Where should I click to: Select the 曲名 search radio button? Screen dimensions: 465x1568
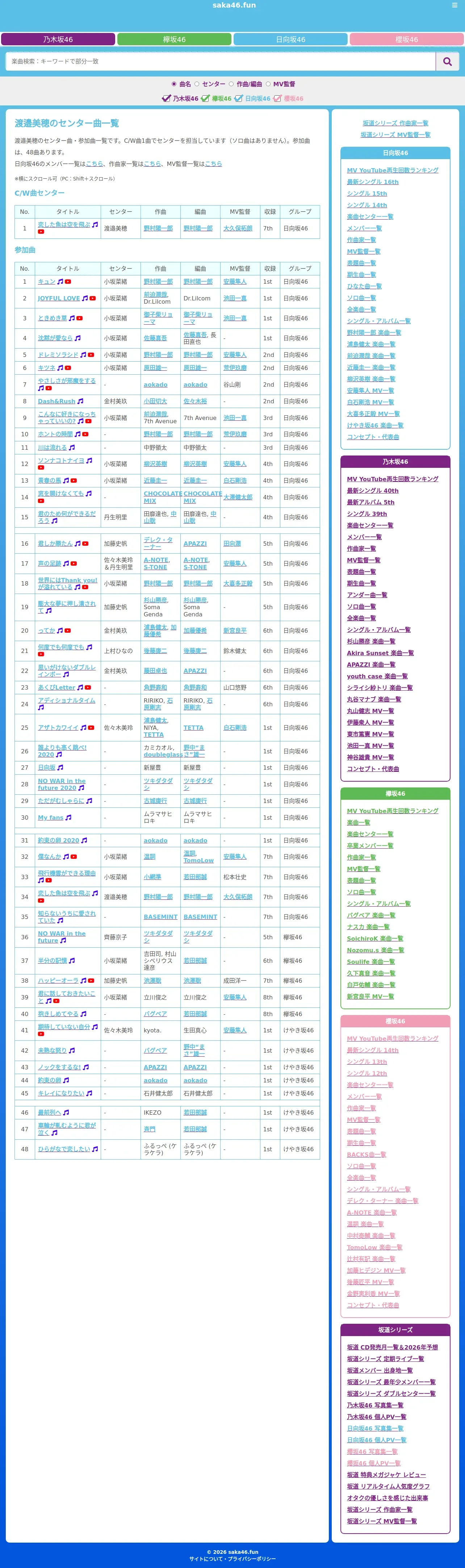click(174, 84)
